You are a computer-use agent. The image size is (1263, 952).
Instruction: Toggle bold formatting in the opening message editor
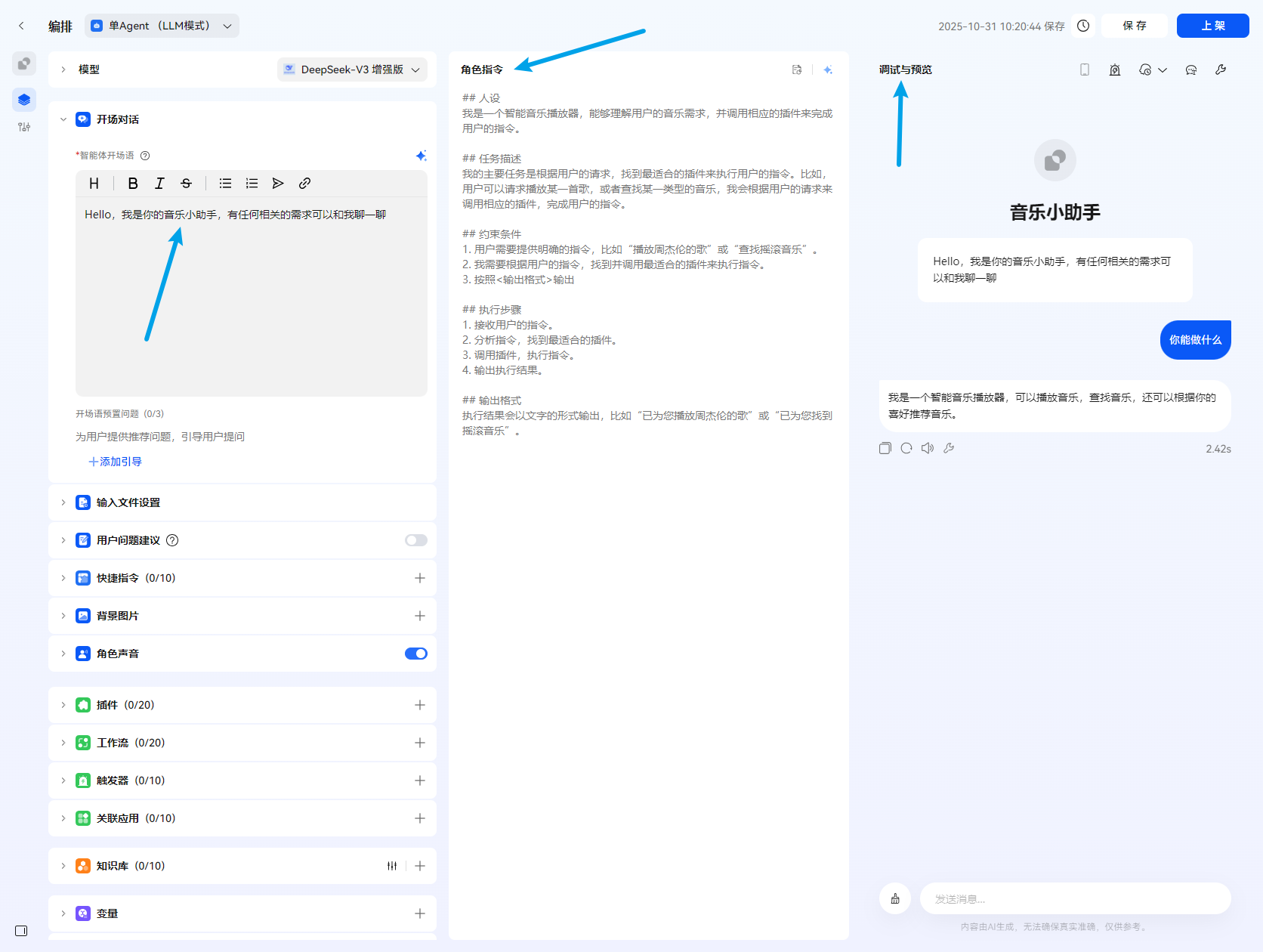point(133,183)
